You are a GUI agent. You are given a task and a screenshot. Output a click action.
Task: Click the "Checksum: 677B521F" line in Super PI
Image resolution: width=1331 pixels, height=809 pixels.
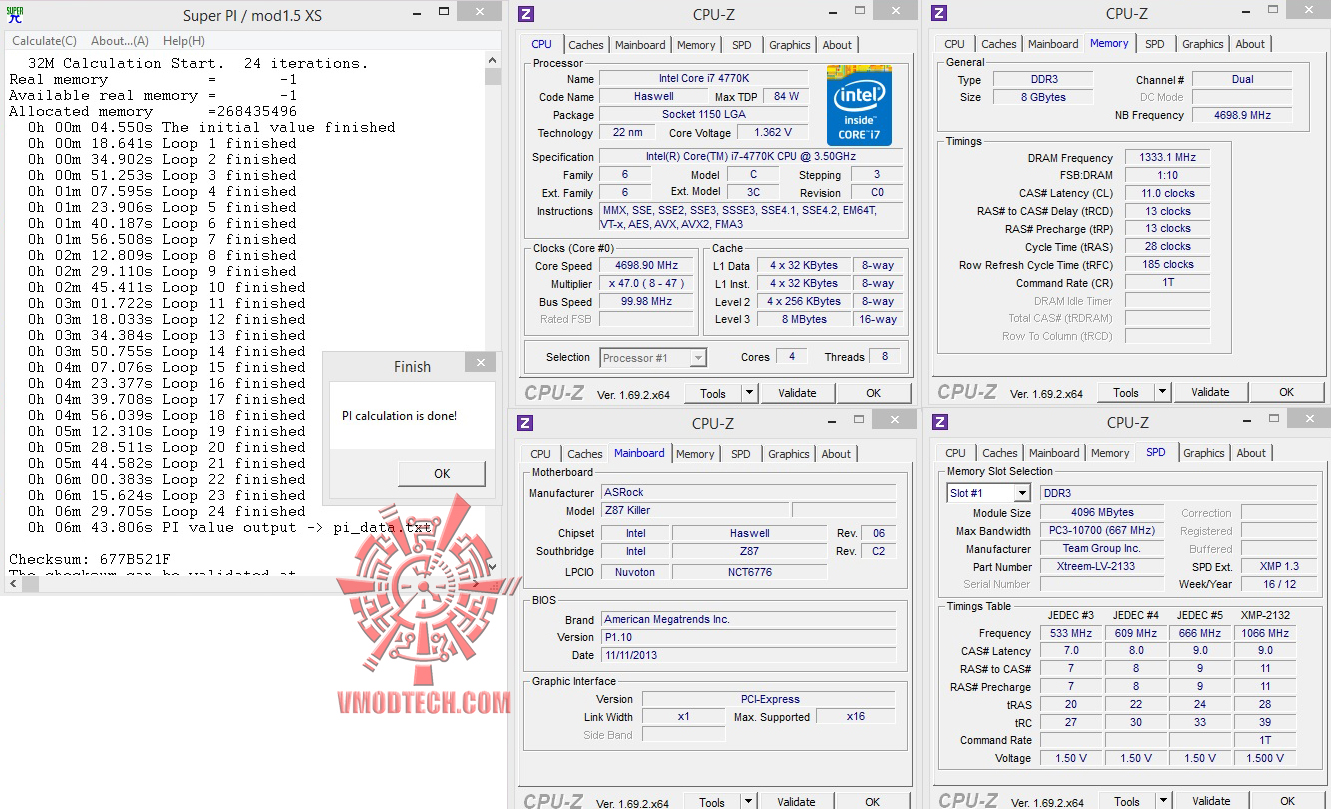point(90,559)
